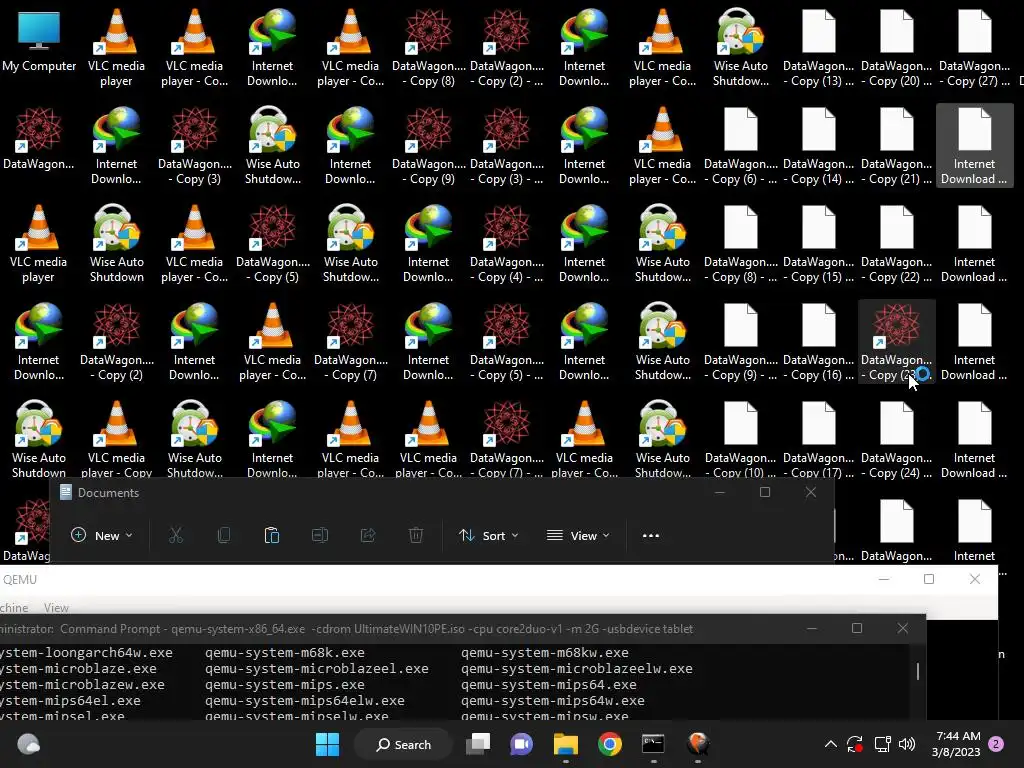Click qemu-system-m68kw.exe in Command Prompt

(545, 652)
